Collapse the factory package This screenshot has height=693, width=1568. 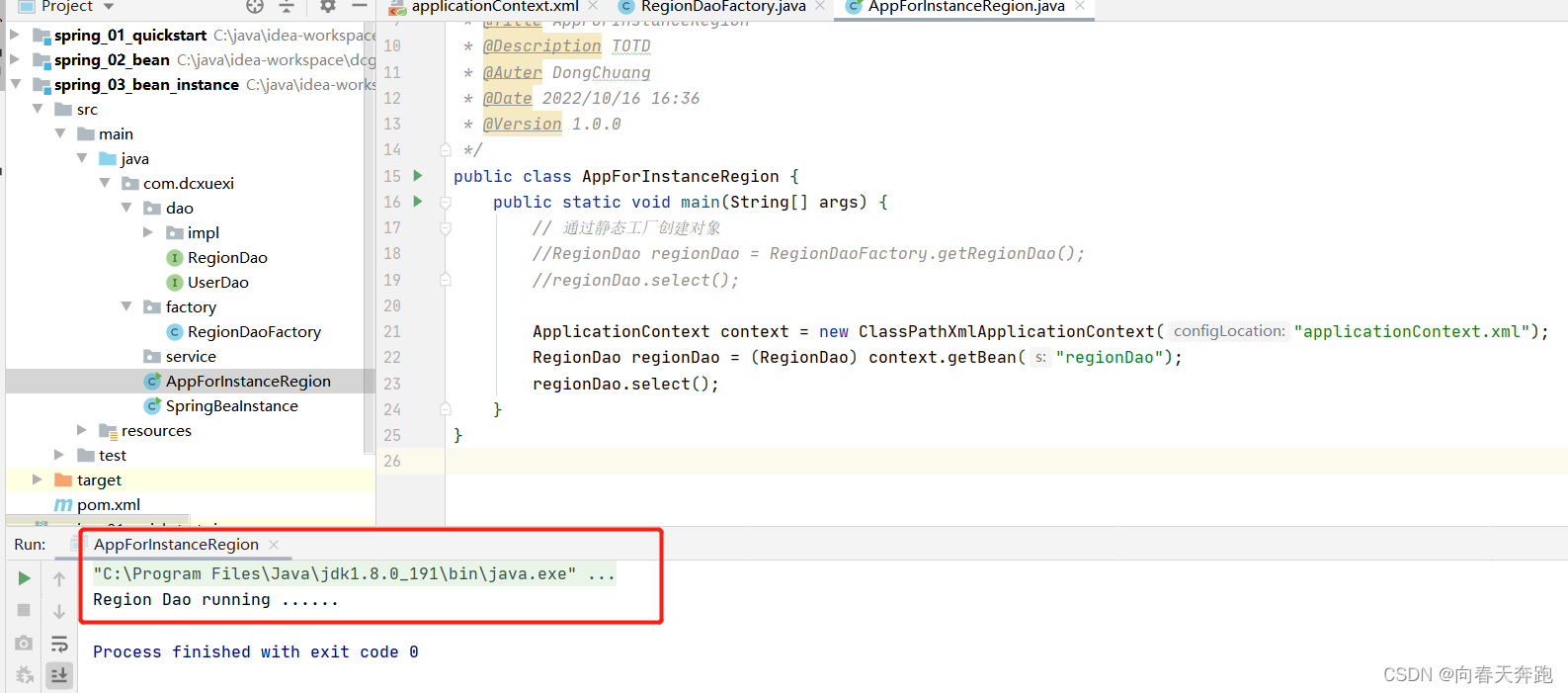(x=126, y=306)
